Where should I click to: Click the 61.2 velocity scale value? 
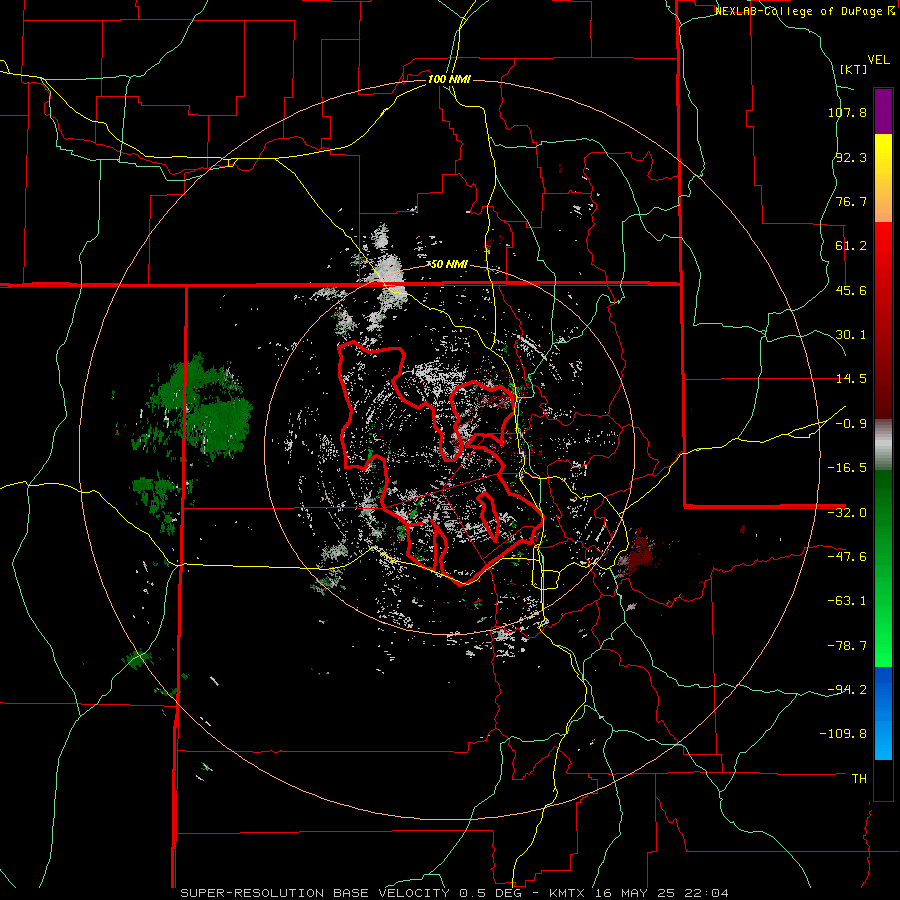click(x=851, y=246)
